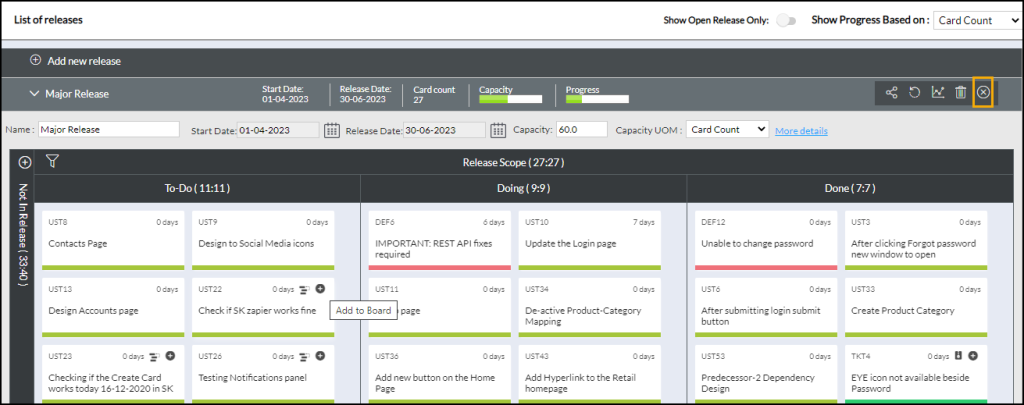
Task: Open IMPORTANT: REST API fixes required card
Action: (x=440, y=240)
